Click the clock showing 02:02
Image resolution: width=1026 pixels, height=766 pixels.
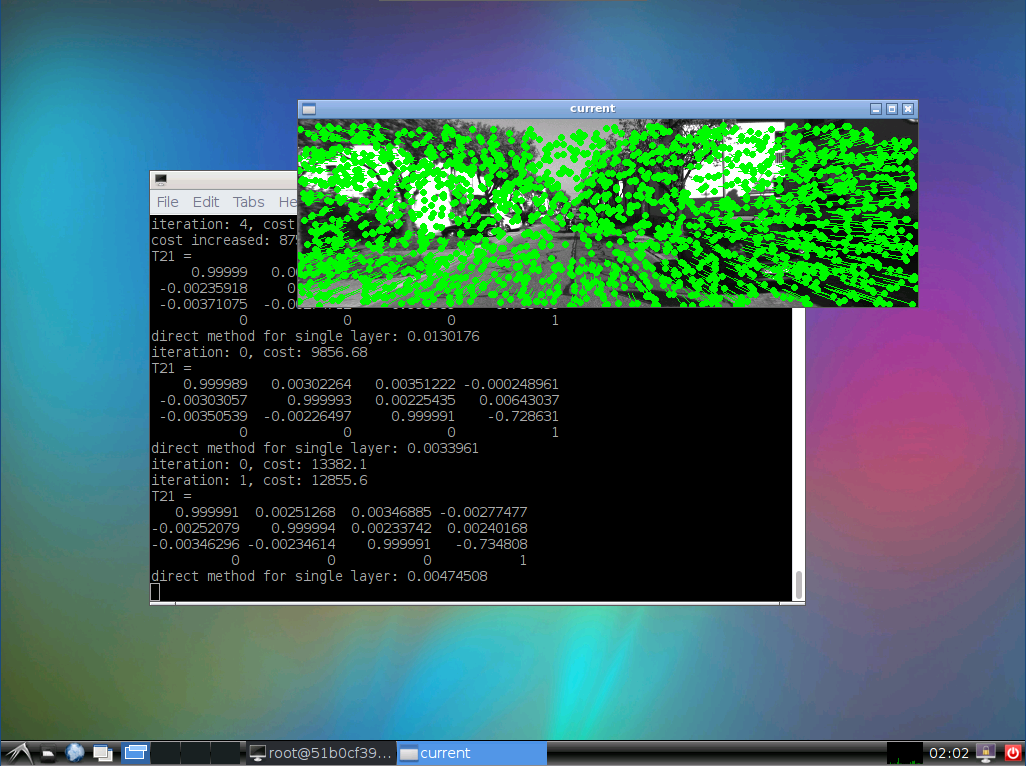coord(949,754)
